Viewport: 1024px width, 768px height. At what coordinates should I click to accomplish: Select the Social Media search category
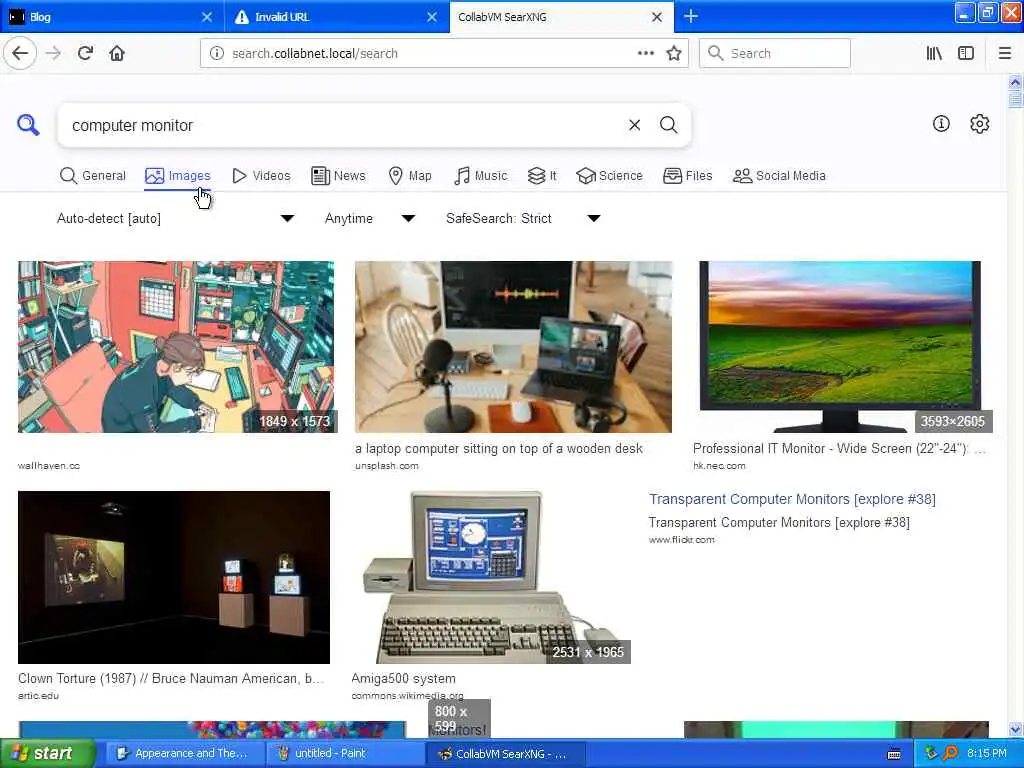(x=779, y=176)
